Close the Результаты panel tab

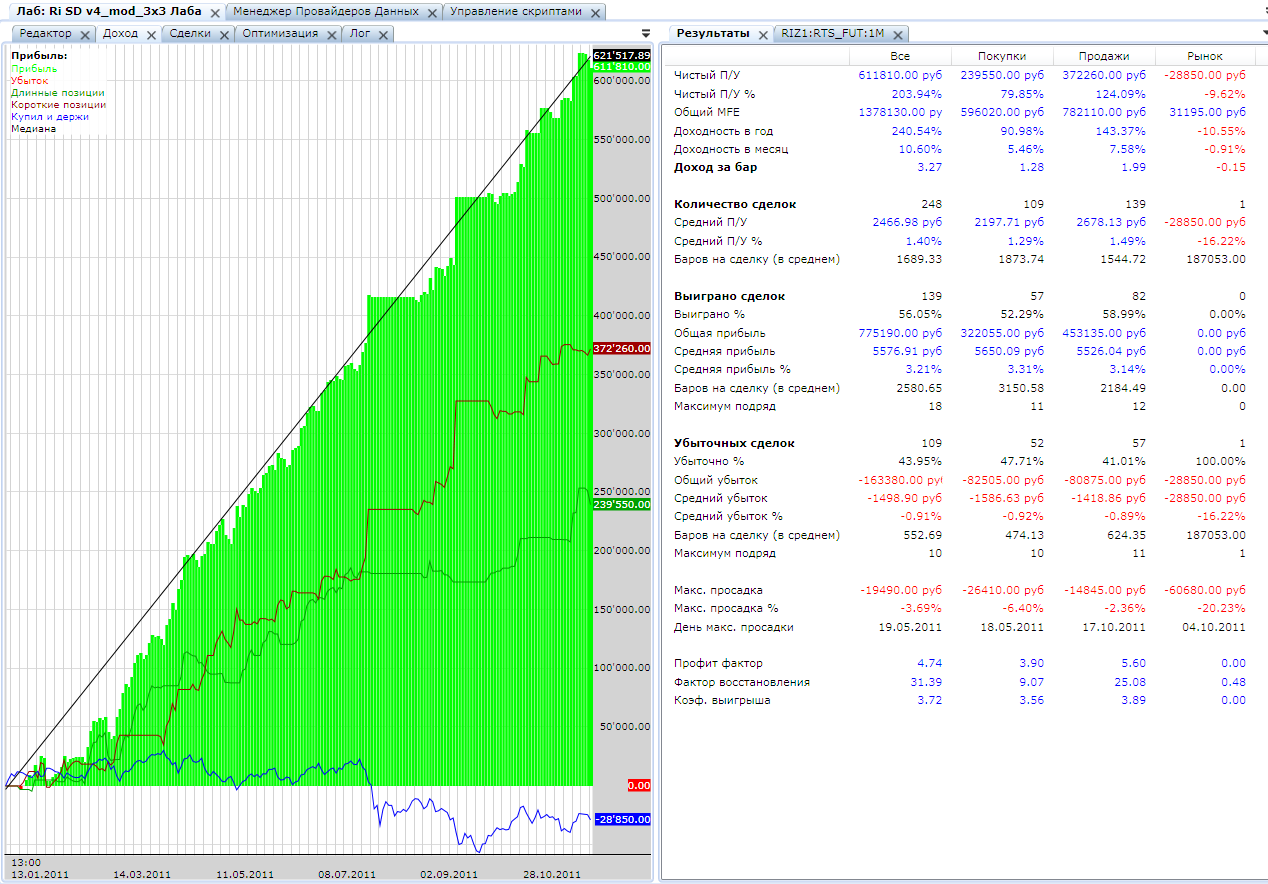coord(762,34)
